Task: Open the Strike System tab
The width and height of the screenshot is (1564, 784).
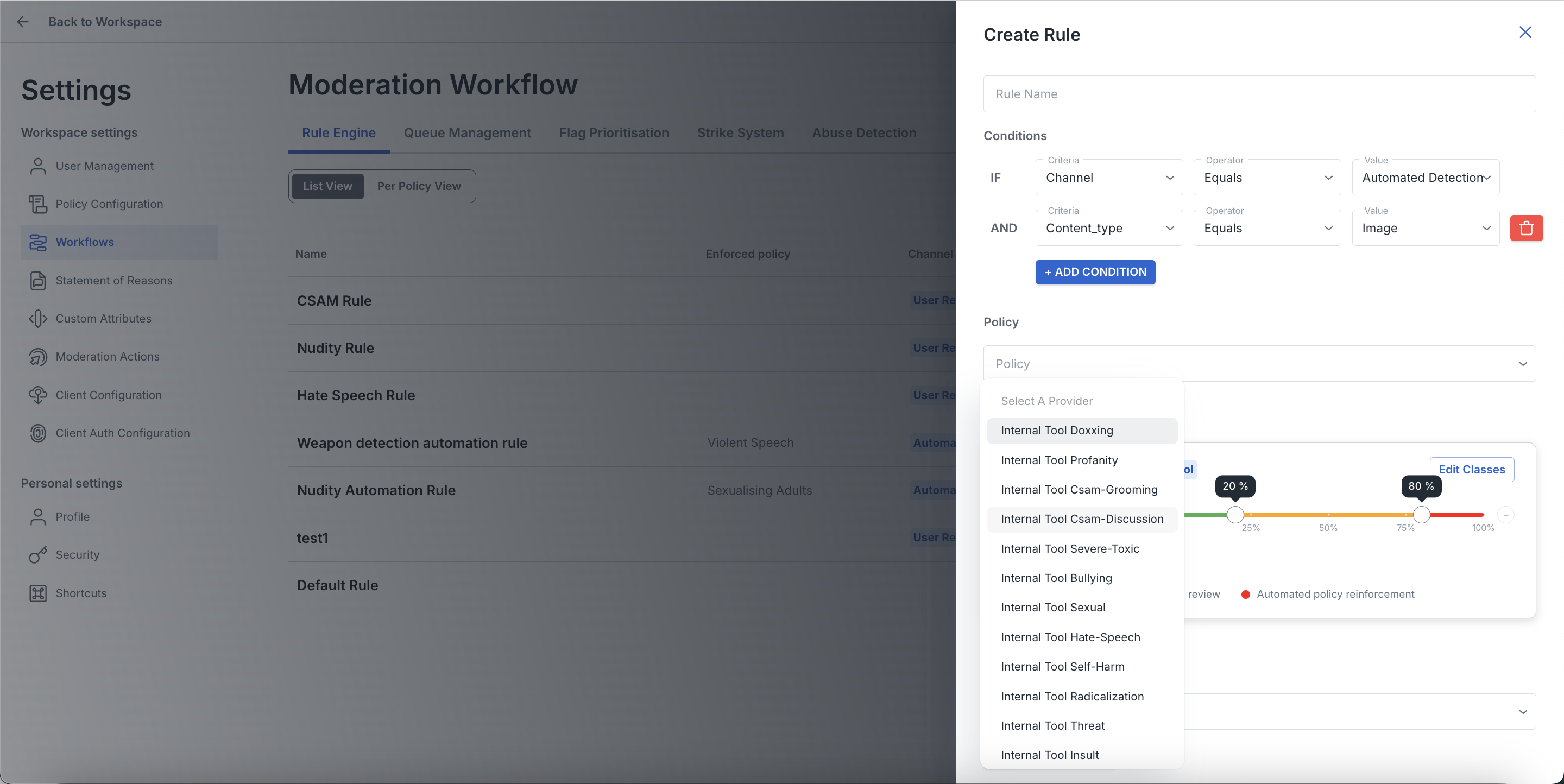Action: [x=740, y=133]
